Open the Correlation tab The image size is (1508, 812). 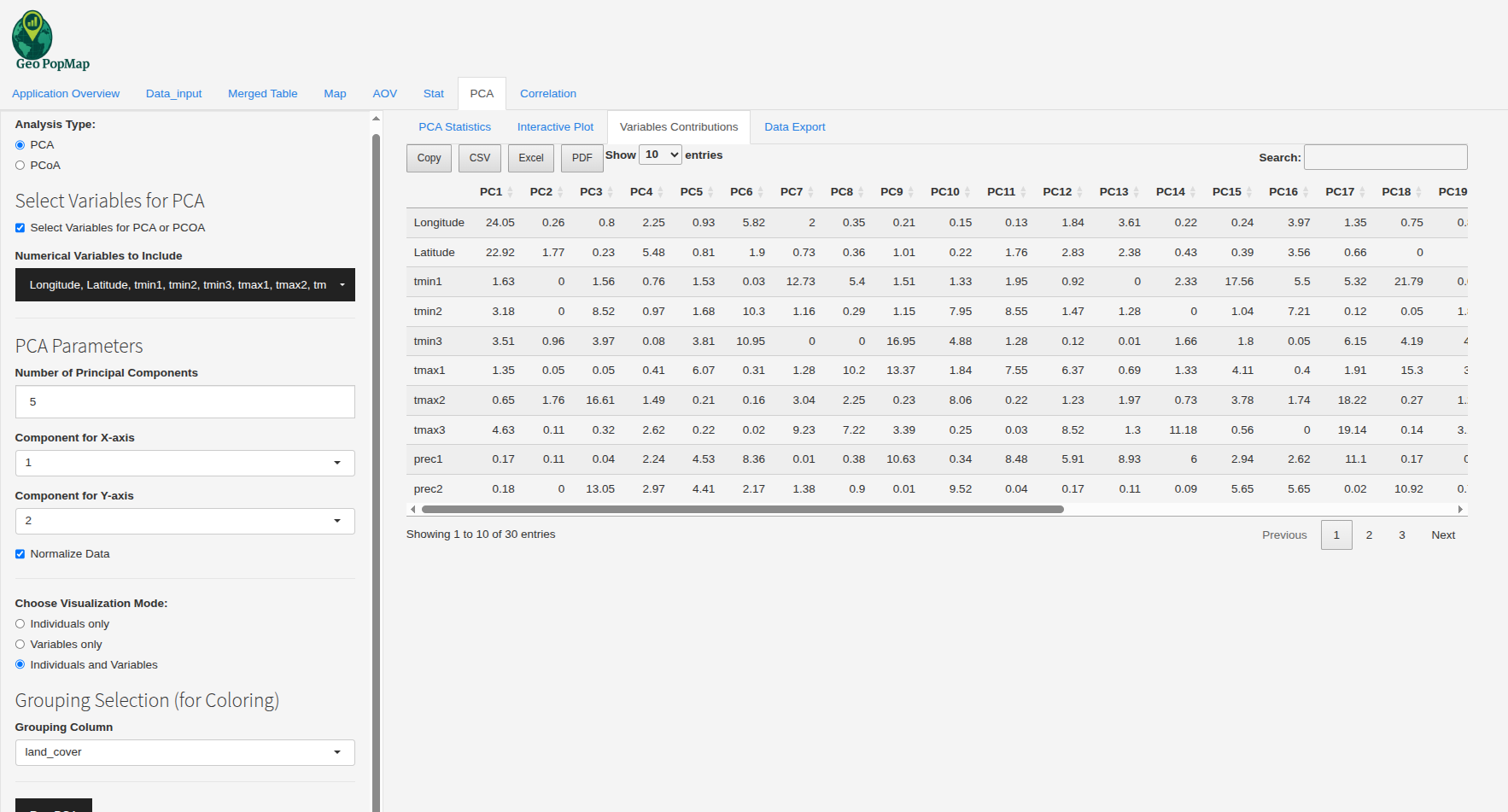[548, 94]
